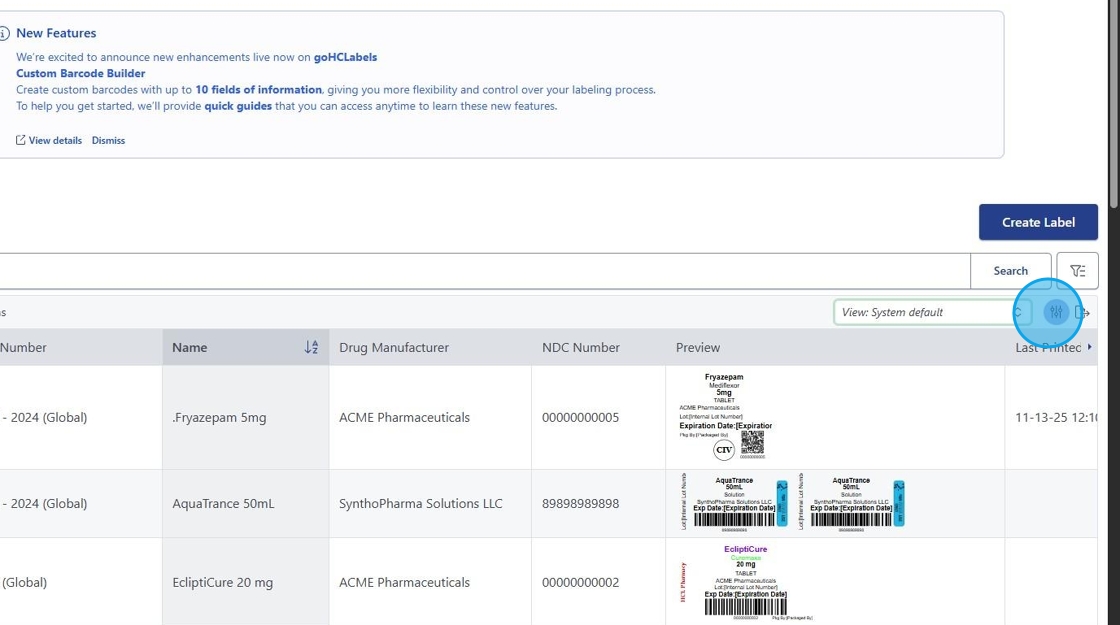The height and width of the screenshot is (625, 1120).
Task: Open the goHCLabels link
Action: point(345,57)
